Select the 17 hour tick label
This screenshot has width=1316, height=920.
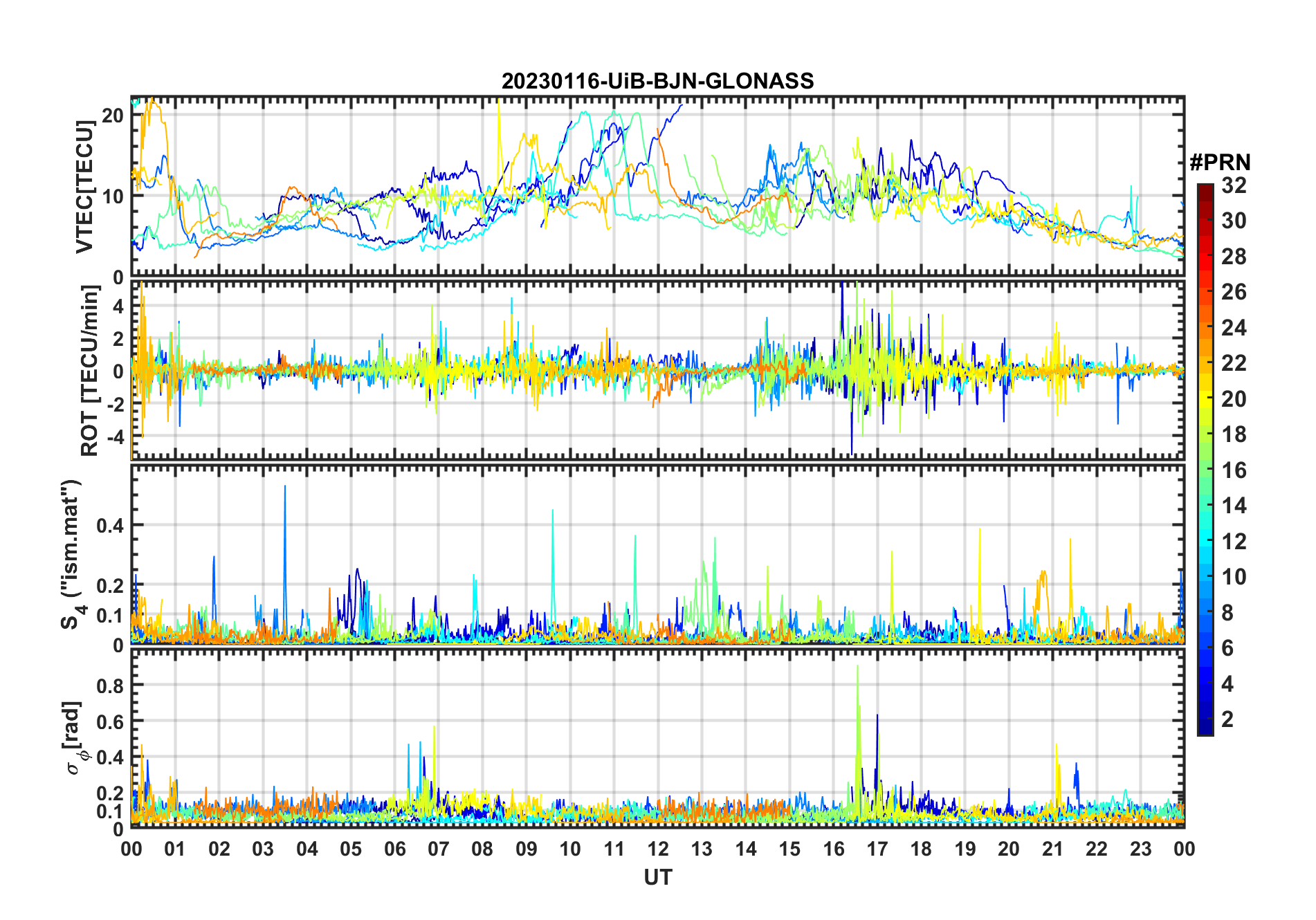[877, 849]
